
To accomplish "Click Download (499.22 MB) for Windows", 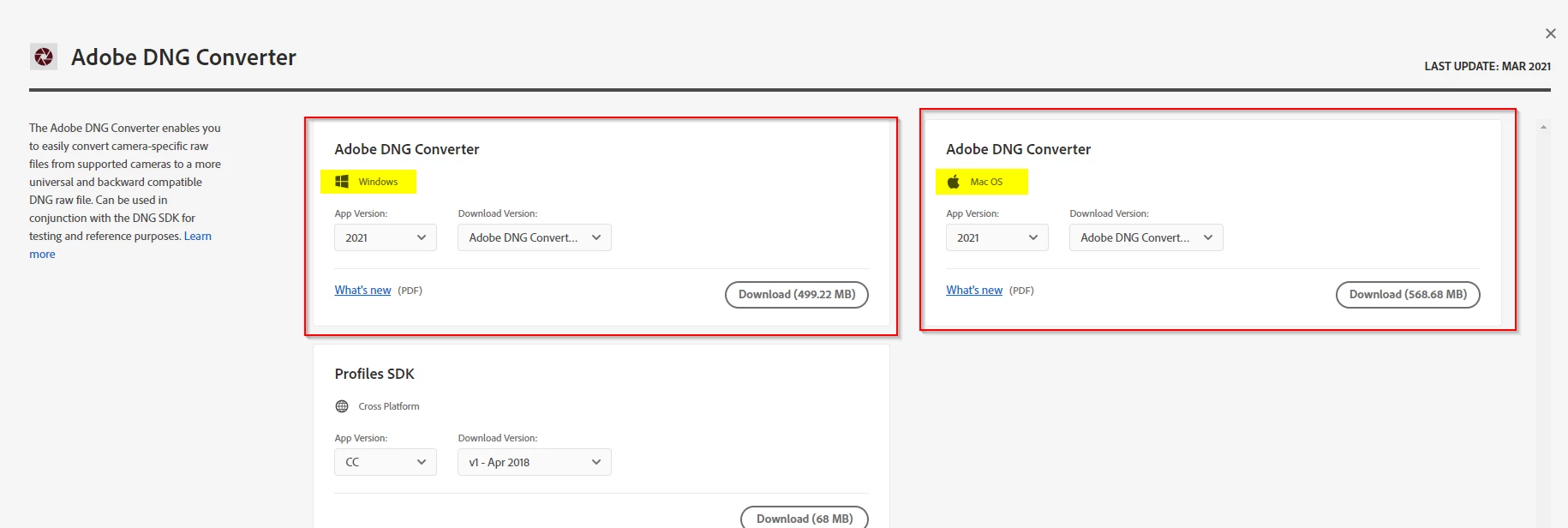I will click(x=797, y=294).
